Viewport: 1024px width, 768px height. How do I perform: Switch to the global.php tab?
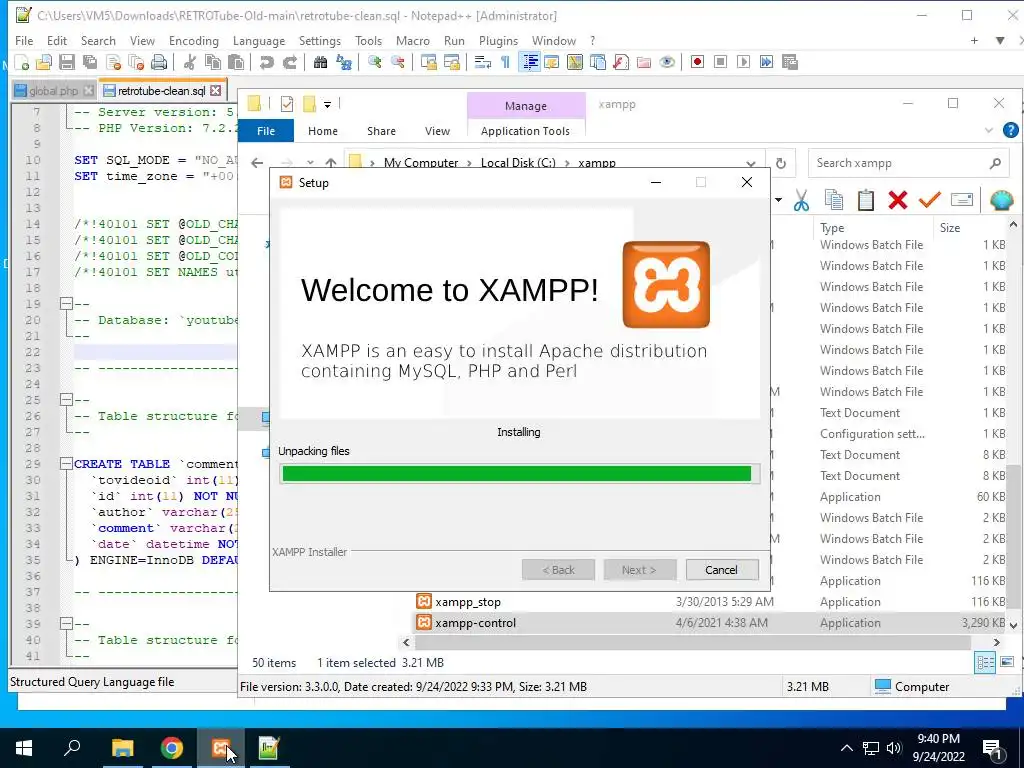coord(54,91)
